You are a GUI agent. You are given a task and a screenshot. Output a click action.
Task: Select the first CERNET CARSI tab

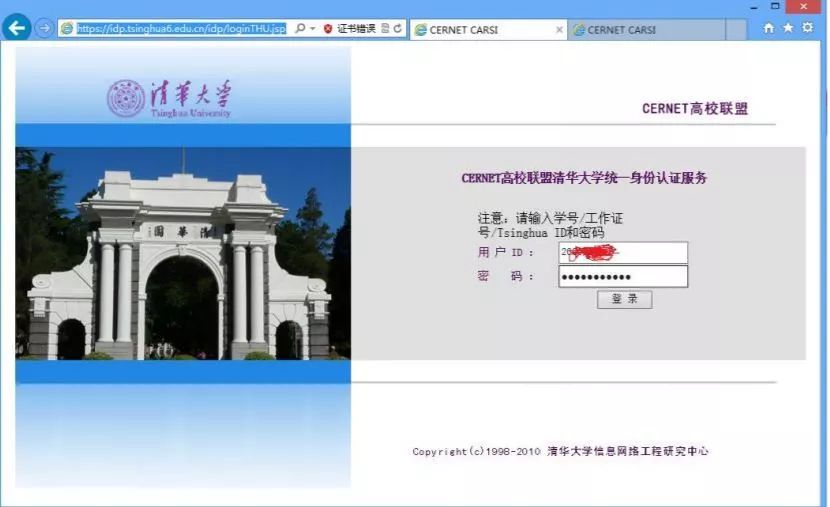pyautogui.click(x=487, y=30)
